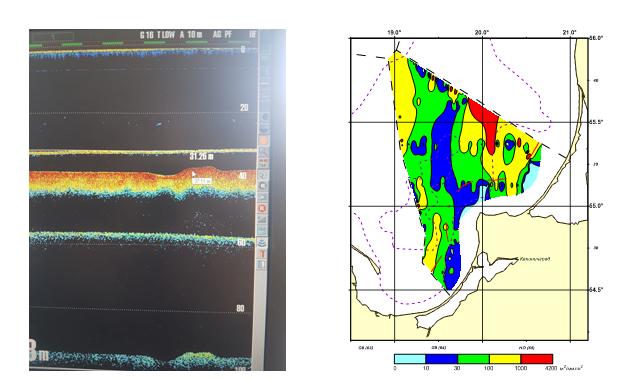Click the screenshot camera icon in sidebar

(x=262, y=197)
